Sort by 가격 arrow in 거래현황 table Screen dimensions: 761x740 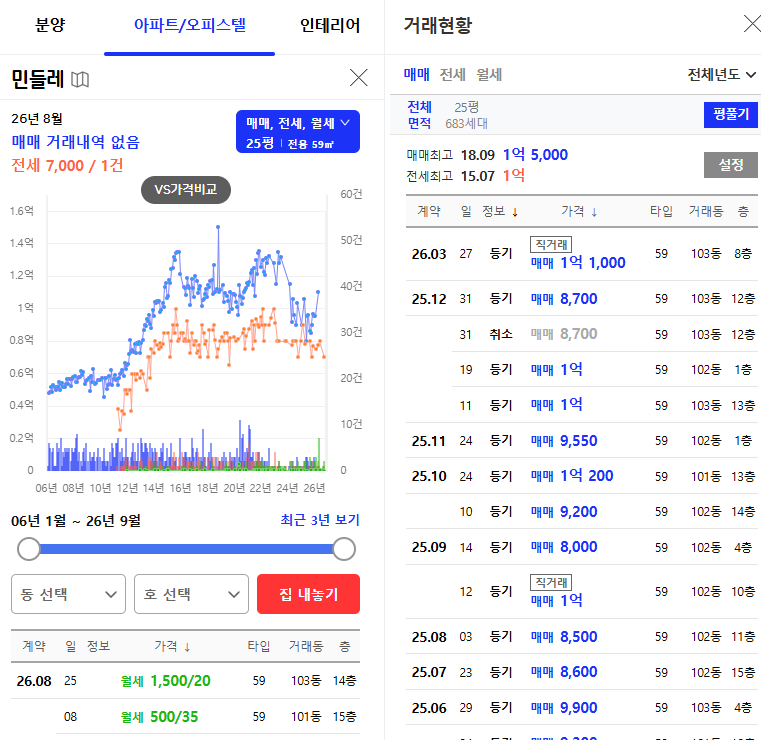tap(594, 212)
